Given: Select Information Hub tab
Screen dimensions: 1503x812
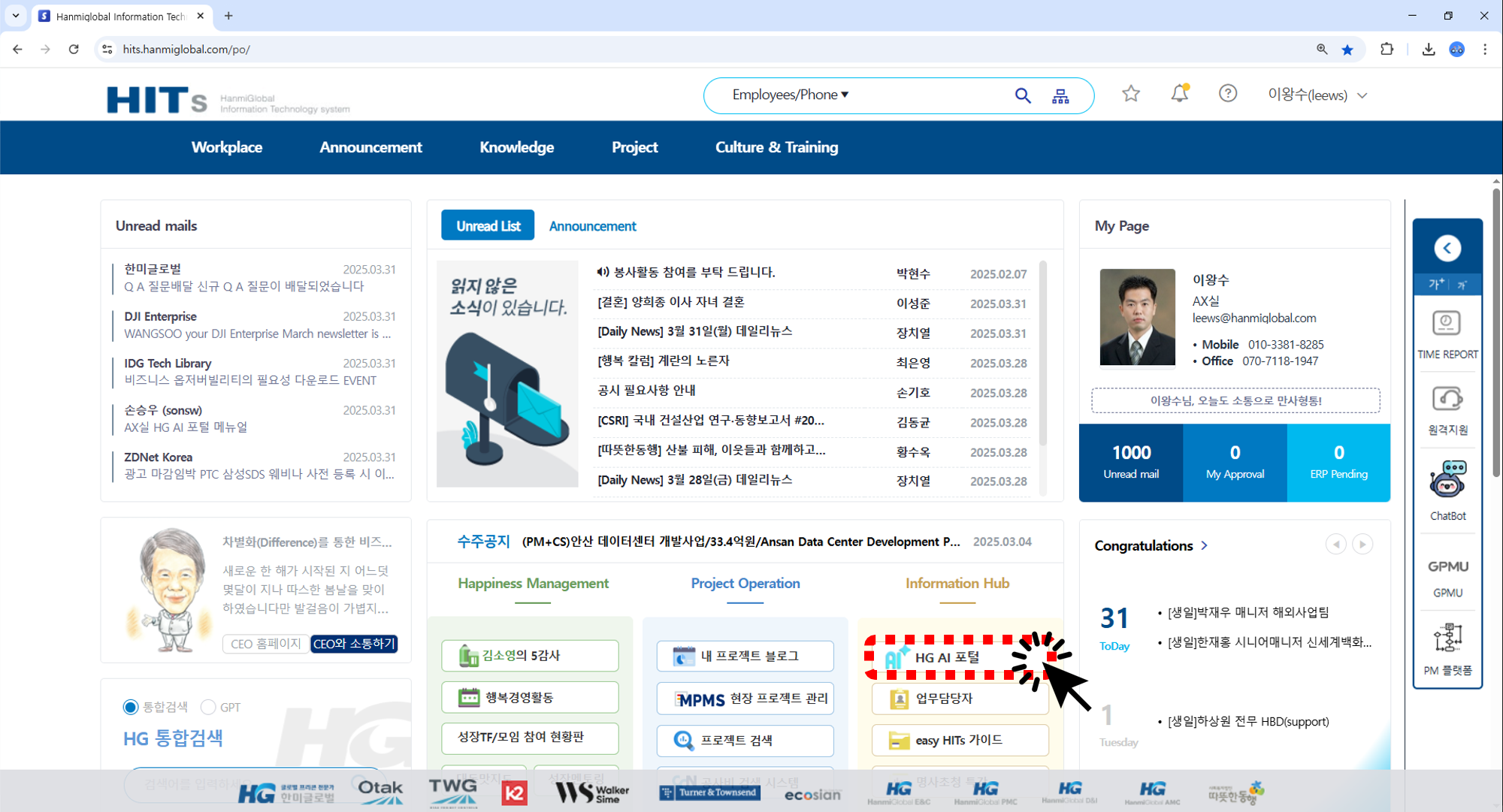Looking at the screenshot, I should point(957,584).
